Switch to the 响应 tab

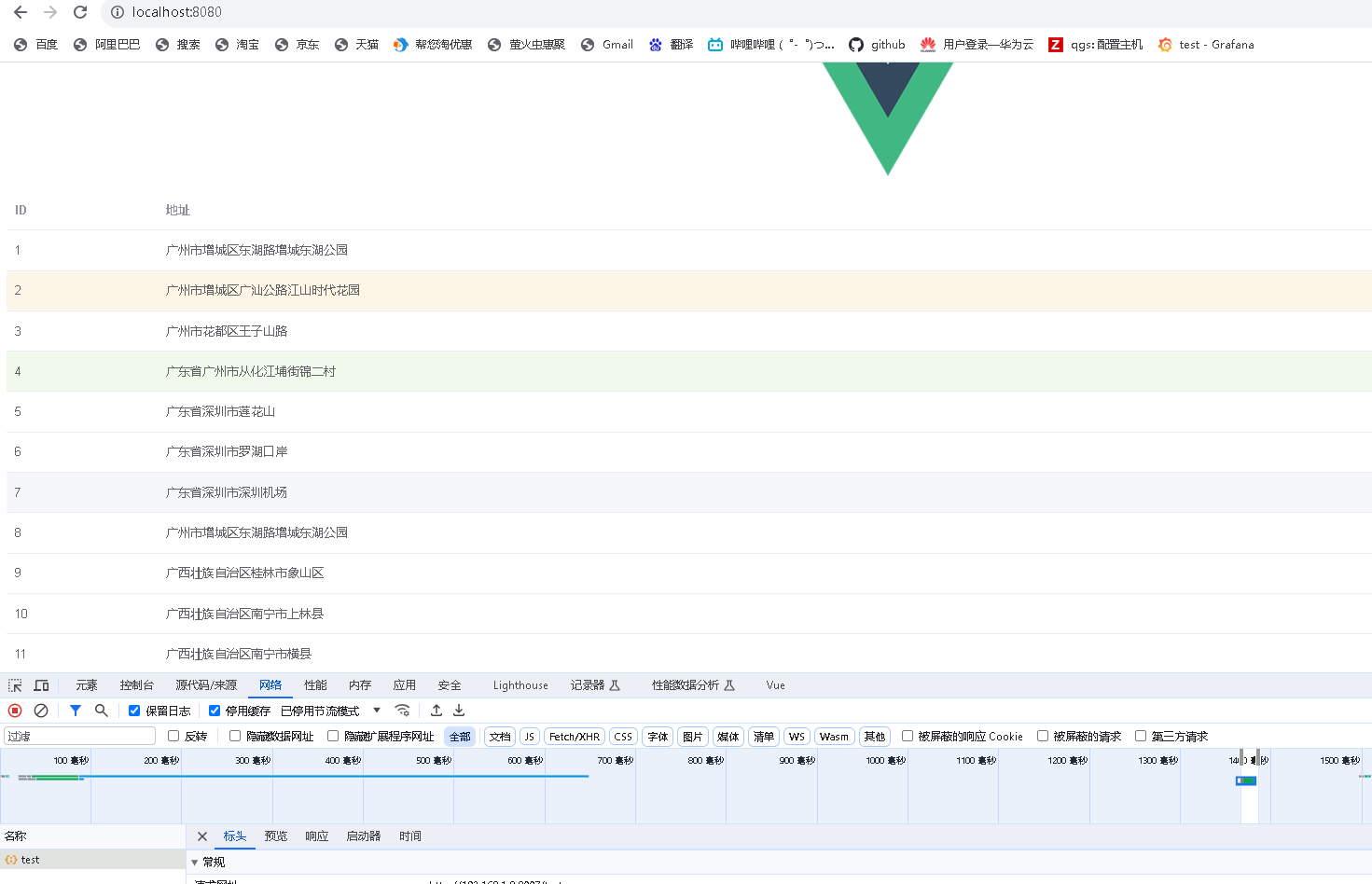[x=316, y=836]
